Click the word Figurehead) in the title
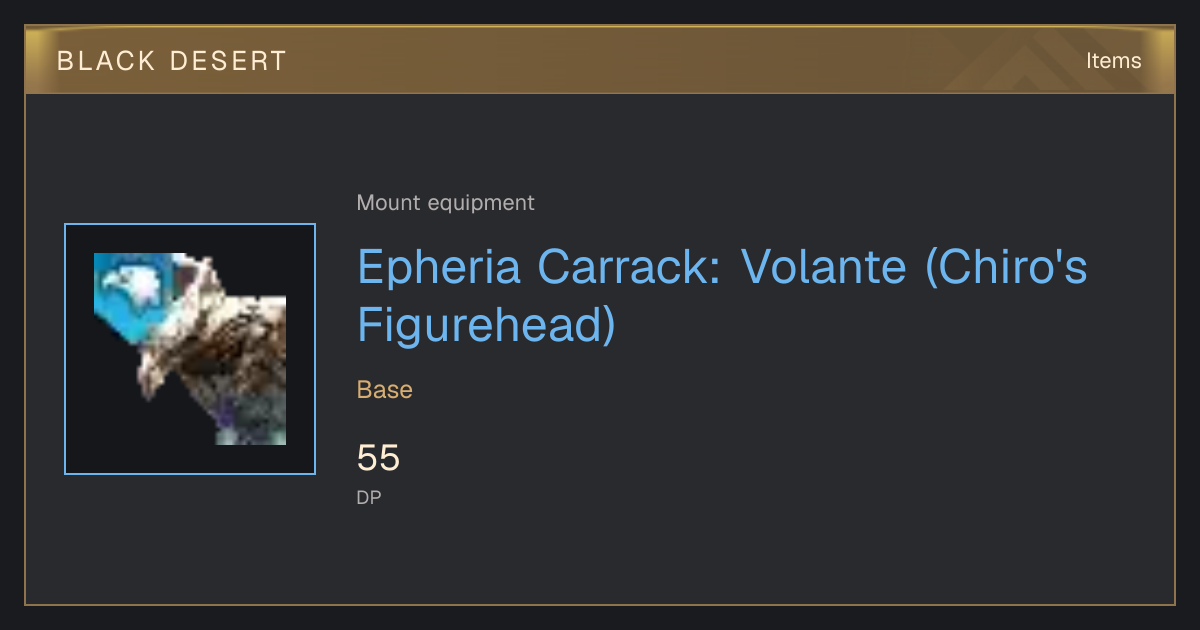 [486, 326]
